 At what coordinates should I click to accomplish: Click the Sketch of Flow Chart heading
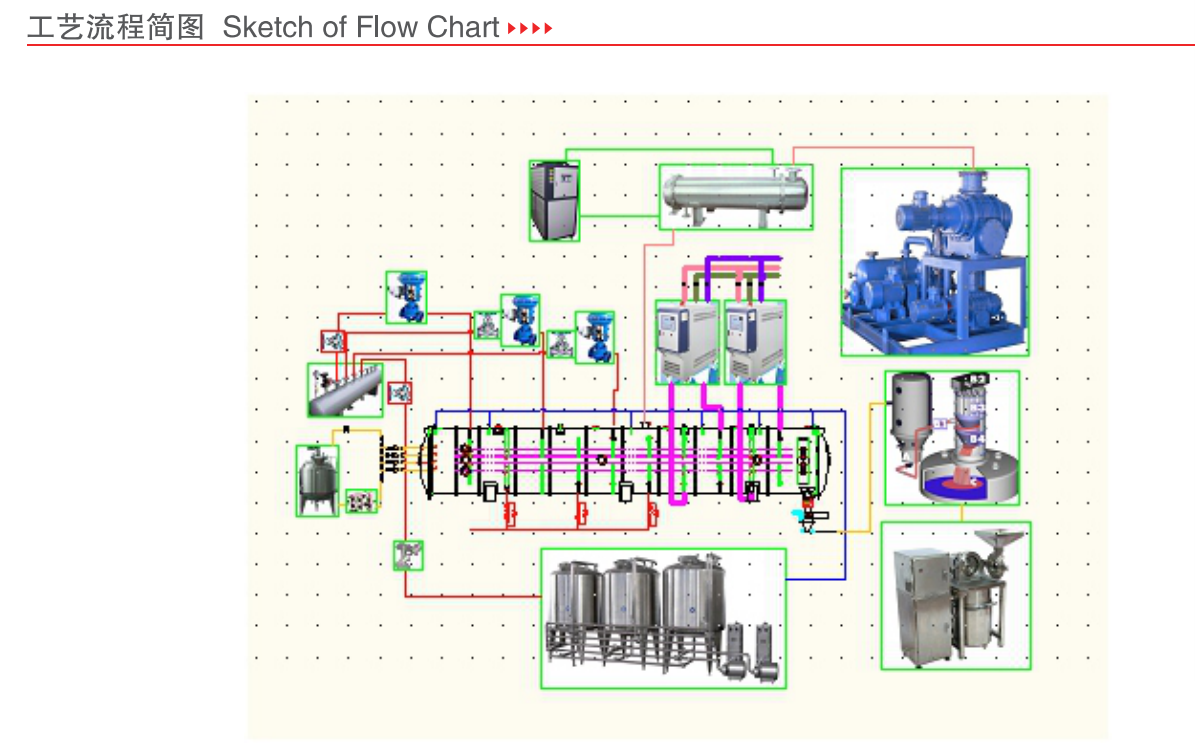tap(360, 27)
